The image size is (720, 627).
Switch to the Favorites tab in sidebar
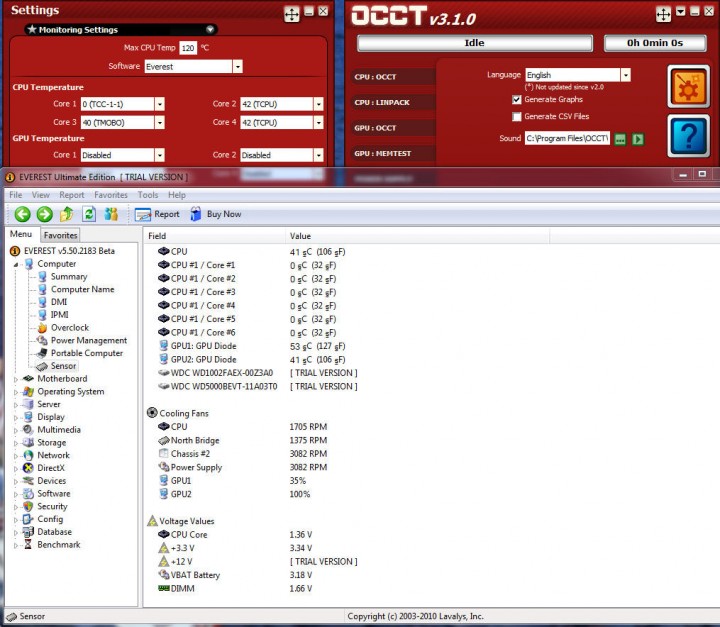point(60,235)
